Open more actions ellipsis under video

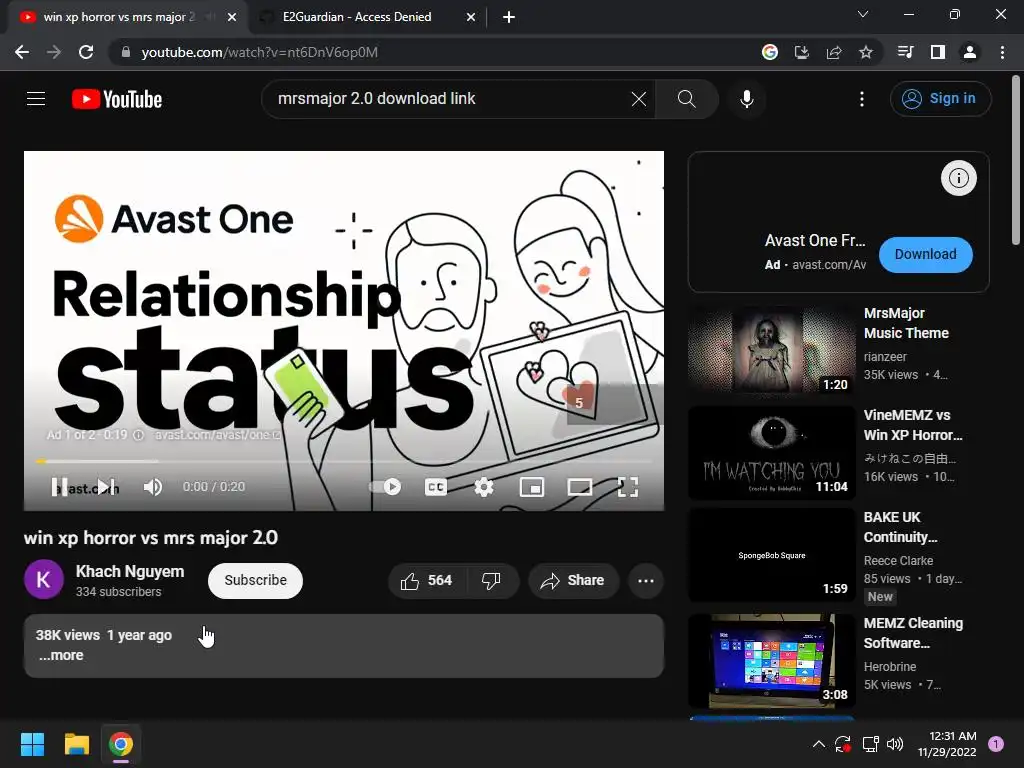point(646,581)
